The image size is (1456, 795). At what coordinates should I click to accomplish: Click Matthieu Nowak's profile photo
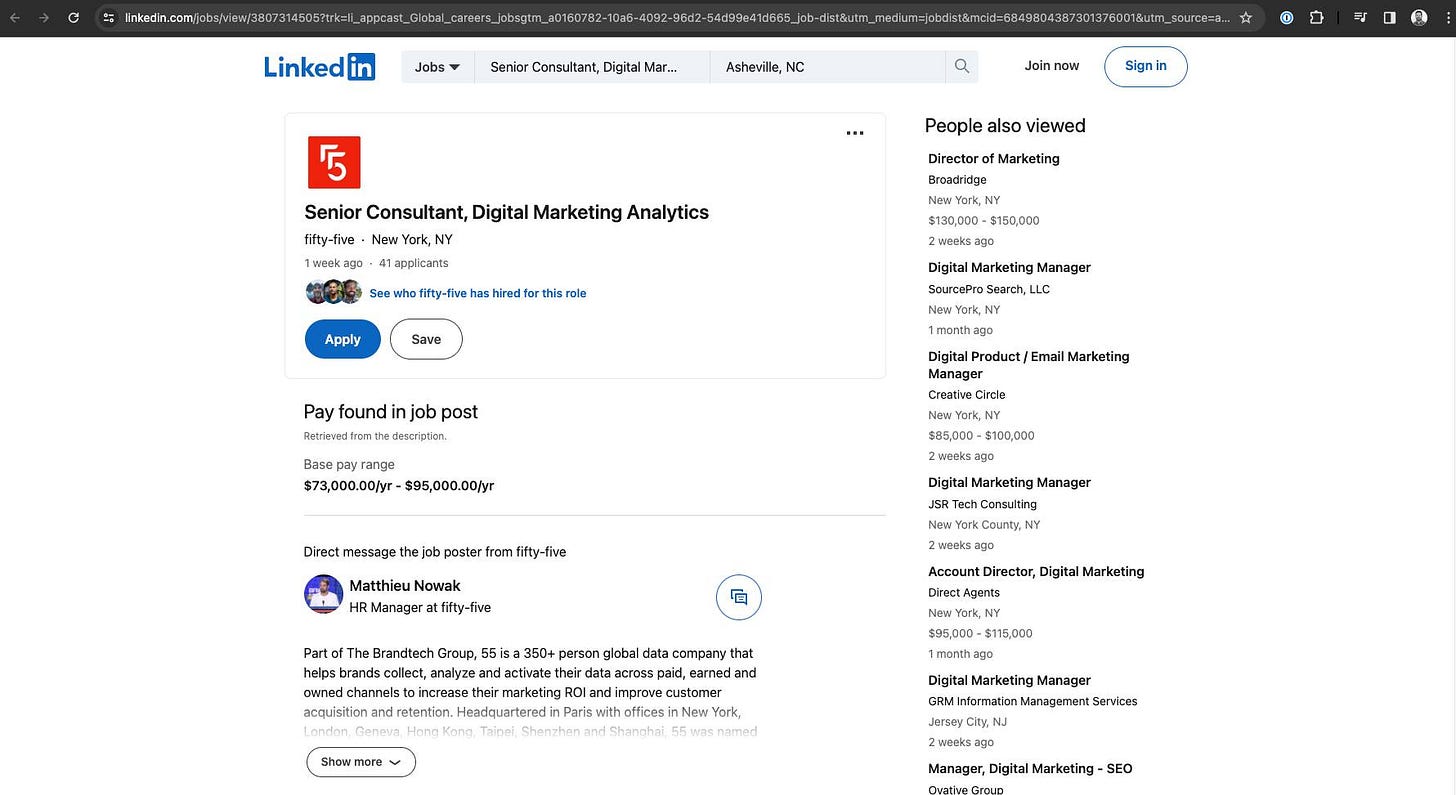click(323, 595)
